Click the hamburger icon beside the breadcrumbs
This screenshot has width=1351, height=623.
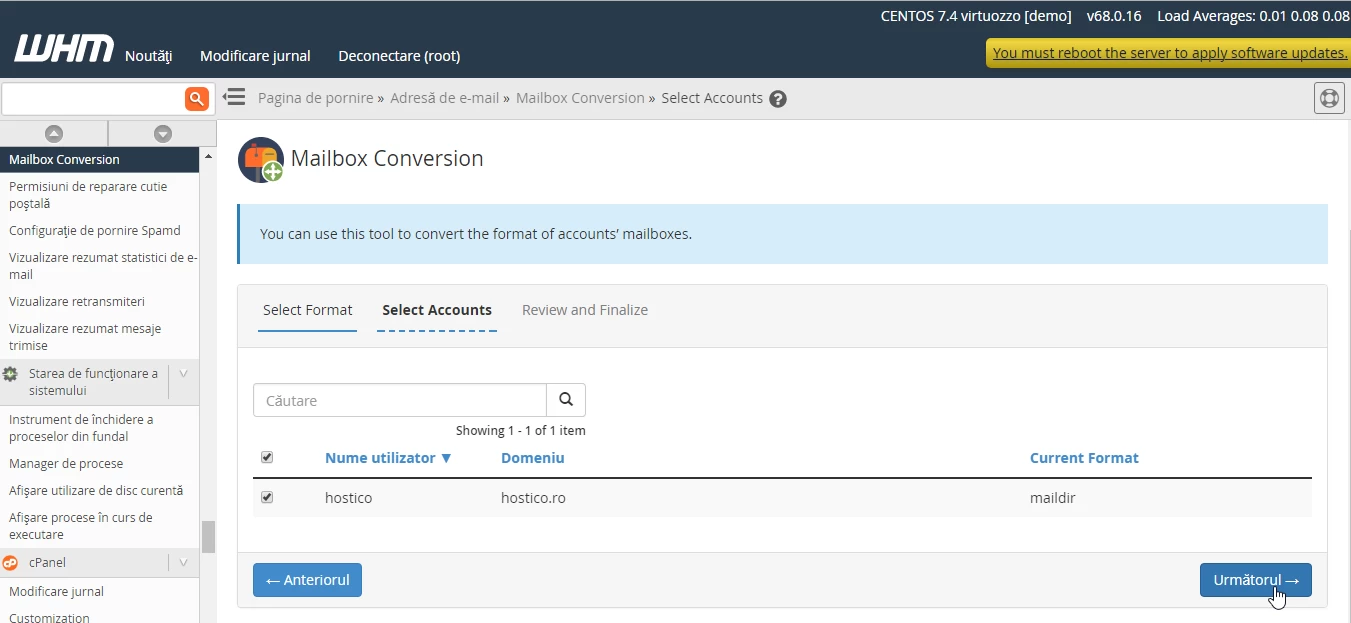[234, 97]
